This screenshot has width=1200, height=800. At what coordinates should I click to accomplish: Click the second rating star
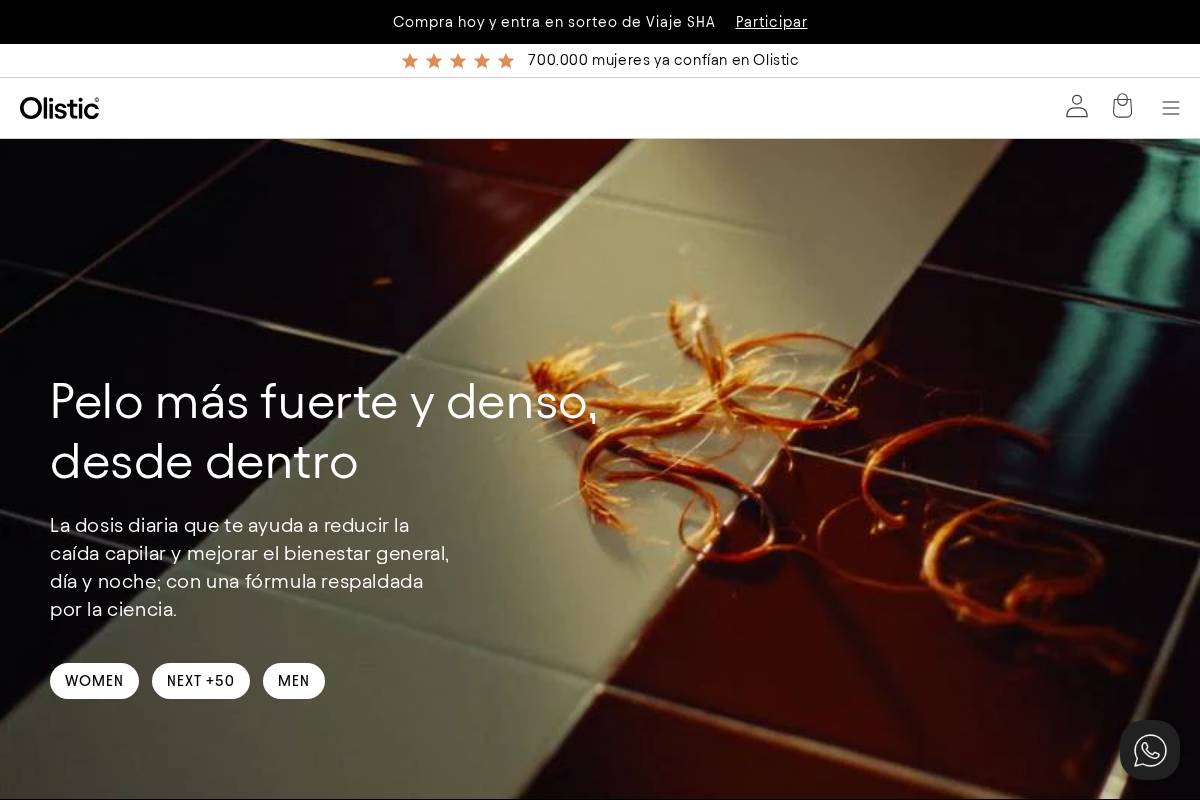coord(434,60)
